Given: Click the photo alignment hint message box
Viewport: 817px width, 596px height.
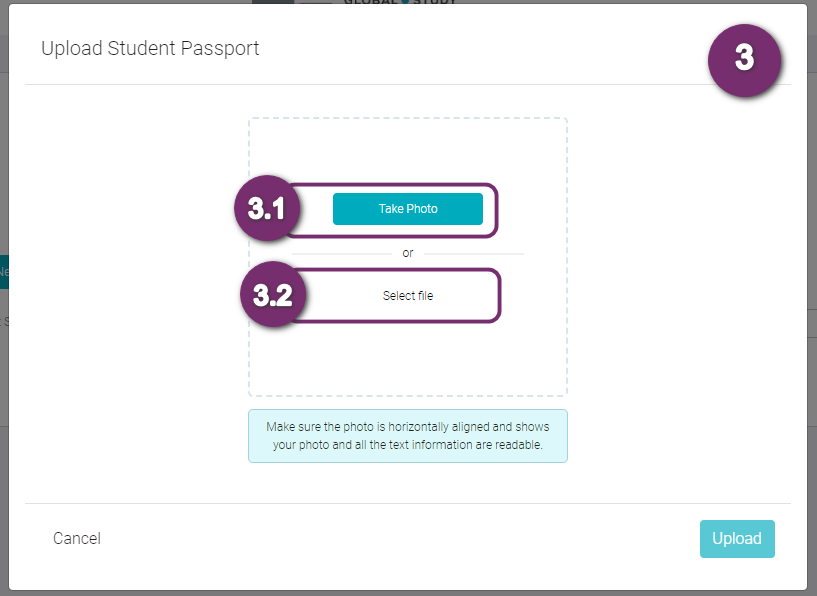Looking at the screenshot, I should pyautogui.click(x=407, y=436).
